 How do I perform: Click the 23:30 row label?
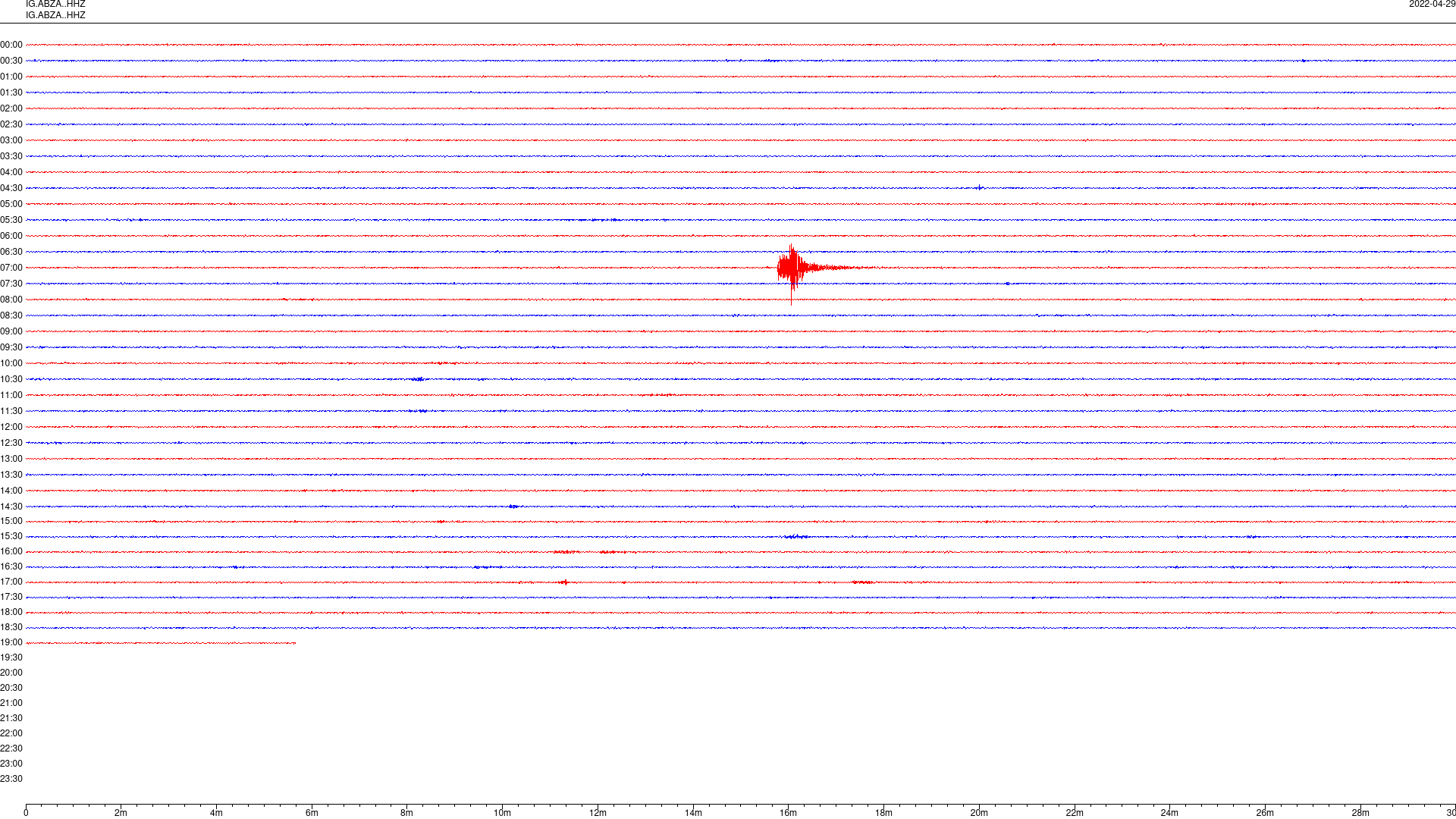(11, 779)
